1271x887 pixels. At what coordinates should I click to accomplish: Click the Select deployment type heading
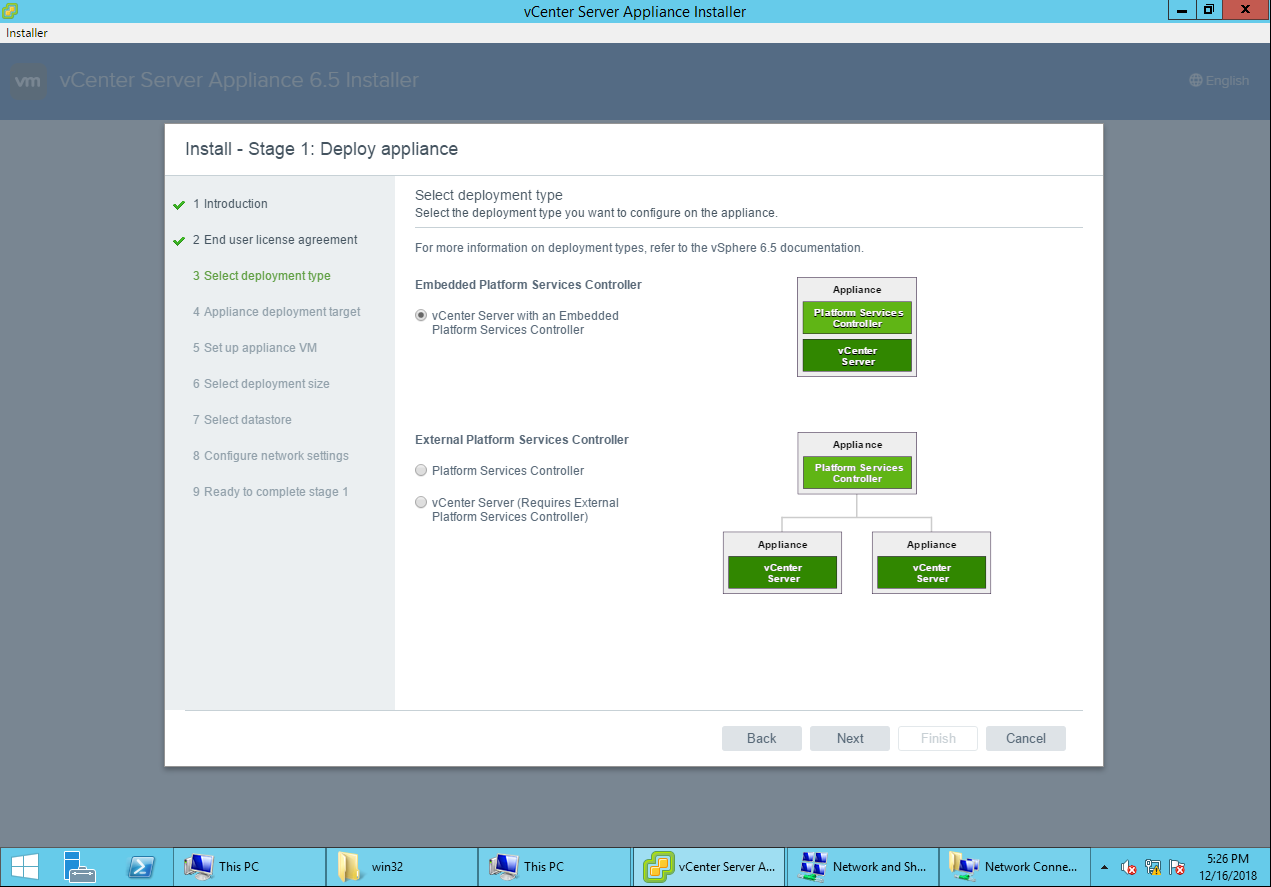click(489, 195)
